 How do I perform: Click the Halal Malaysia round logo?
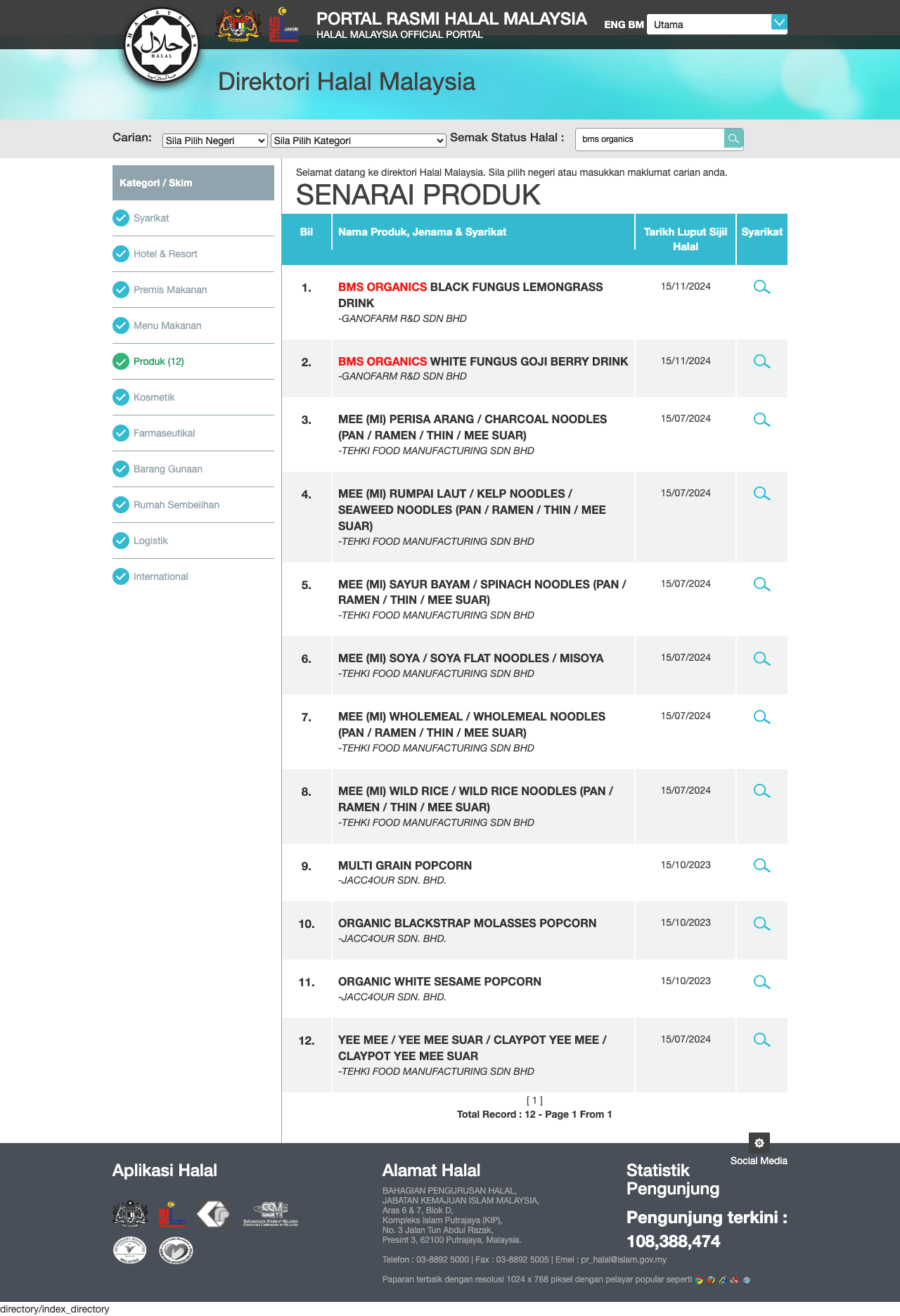162,46
